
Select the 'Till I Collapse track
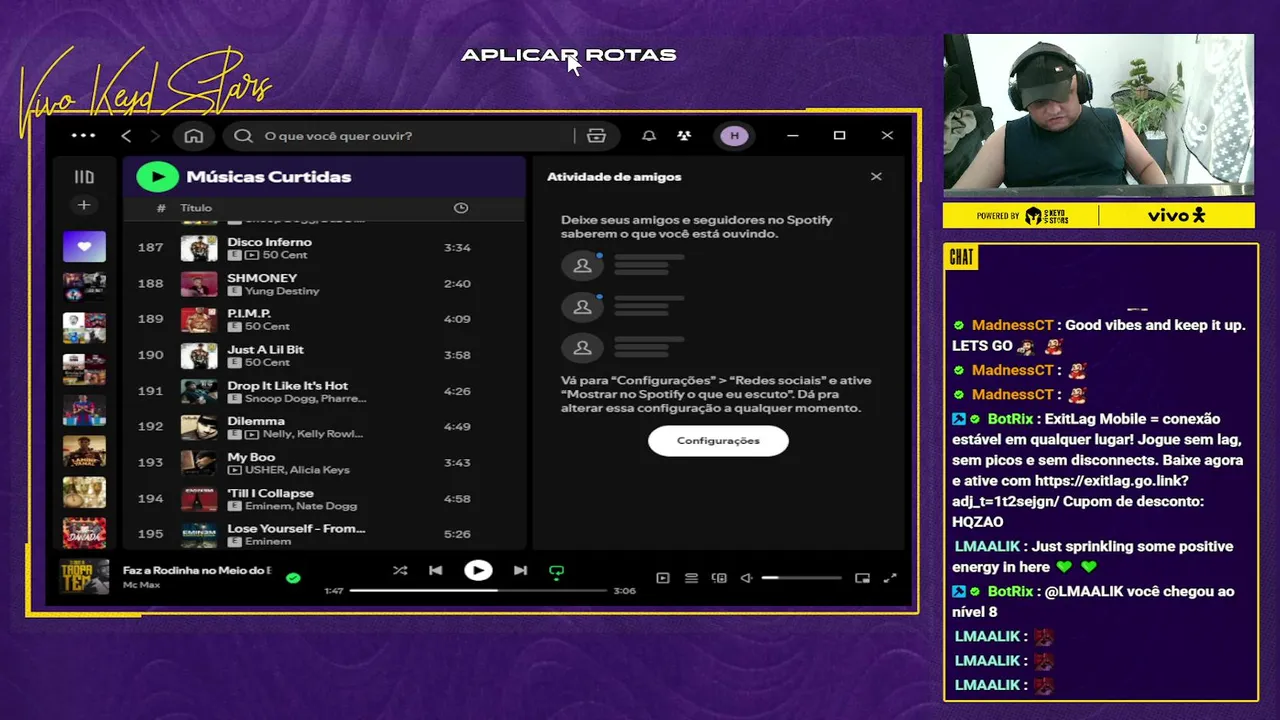point(323,499)
